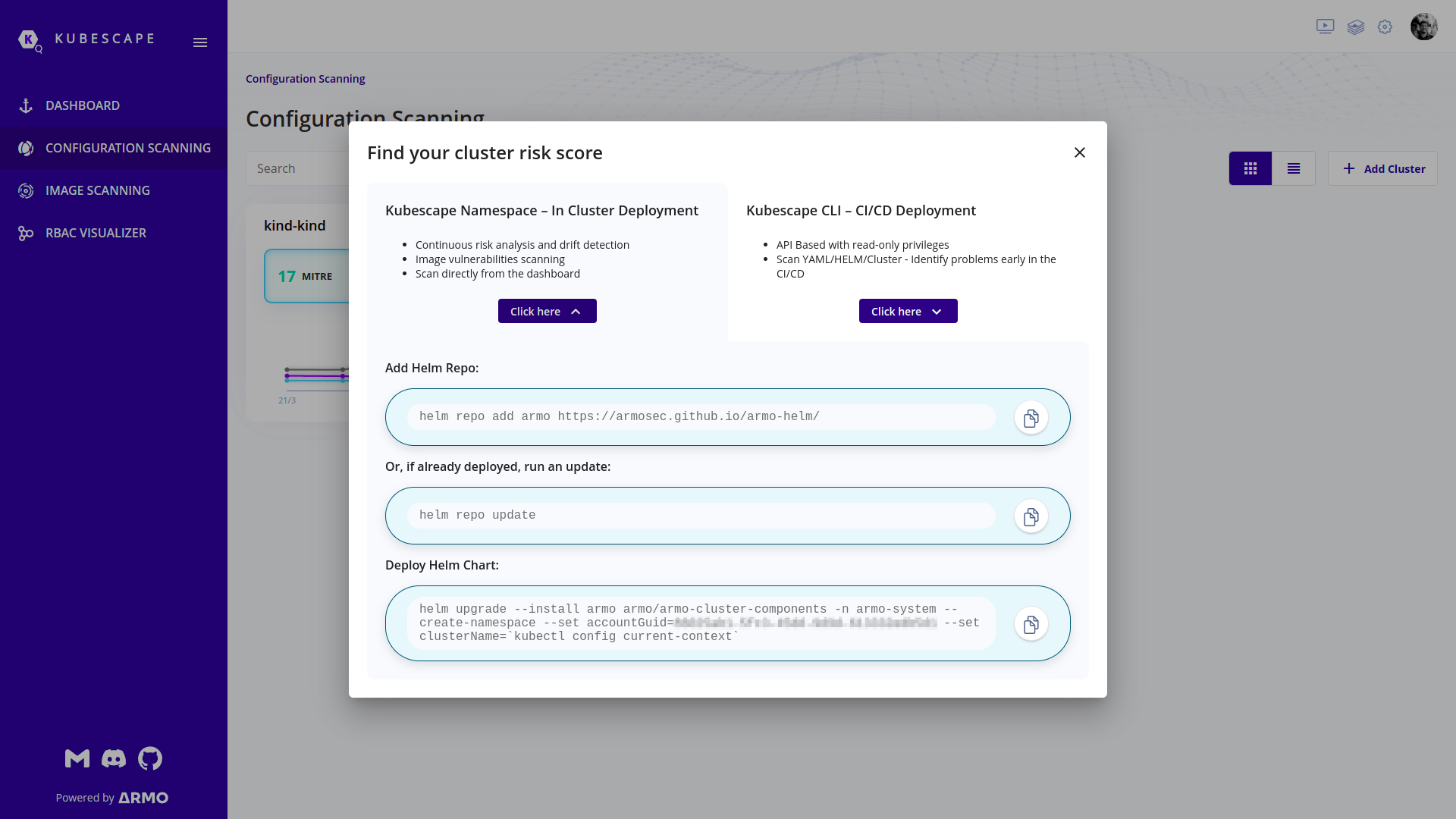Click the Image Scanning radar icon
This screenshot has width=1456, height=819.
pos(26,190)
